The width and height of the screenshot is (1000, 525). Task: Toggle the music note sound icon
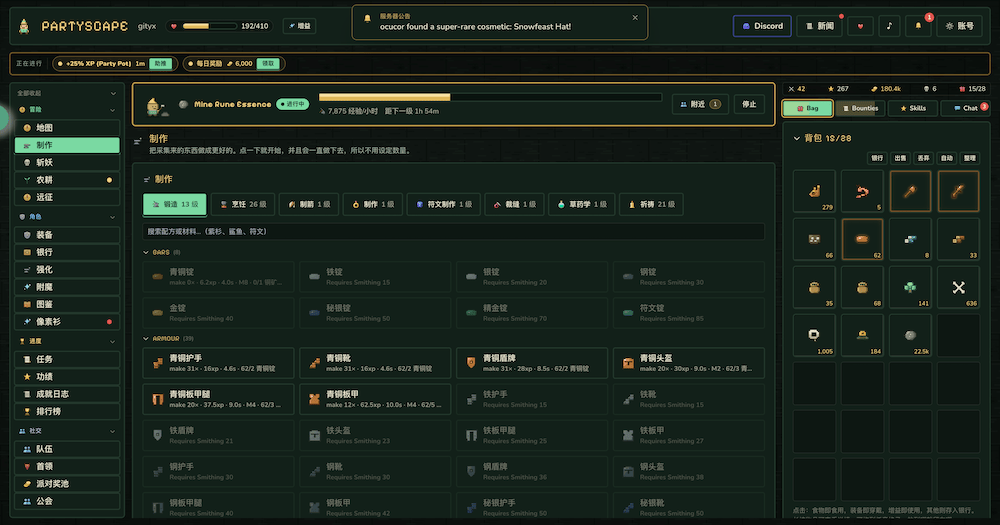(889, 26)
